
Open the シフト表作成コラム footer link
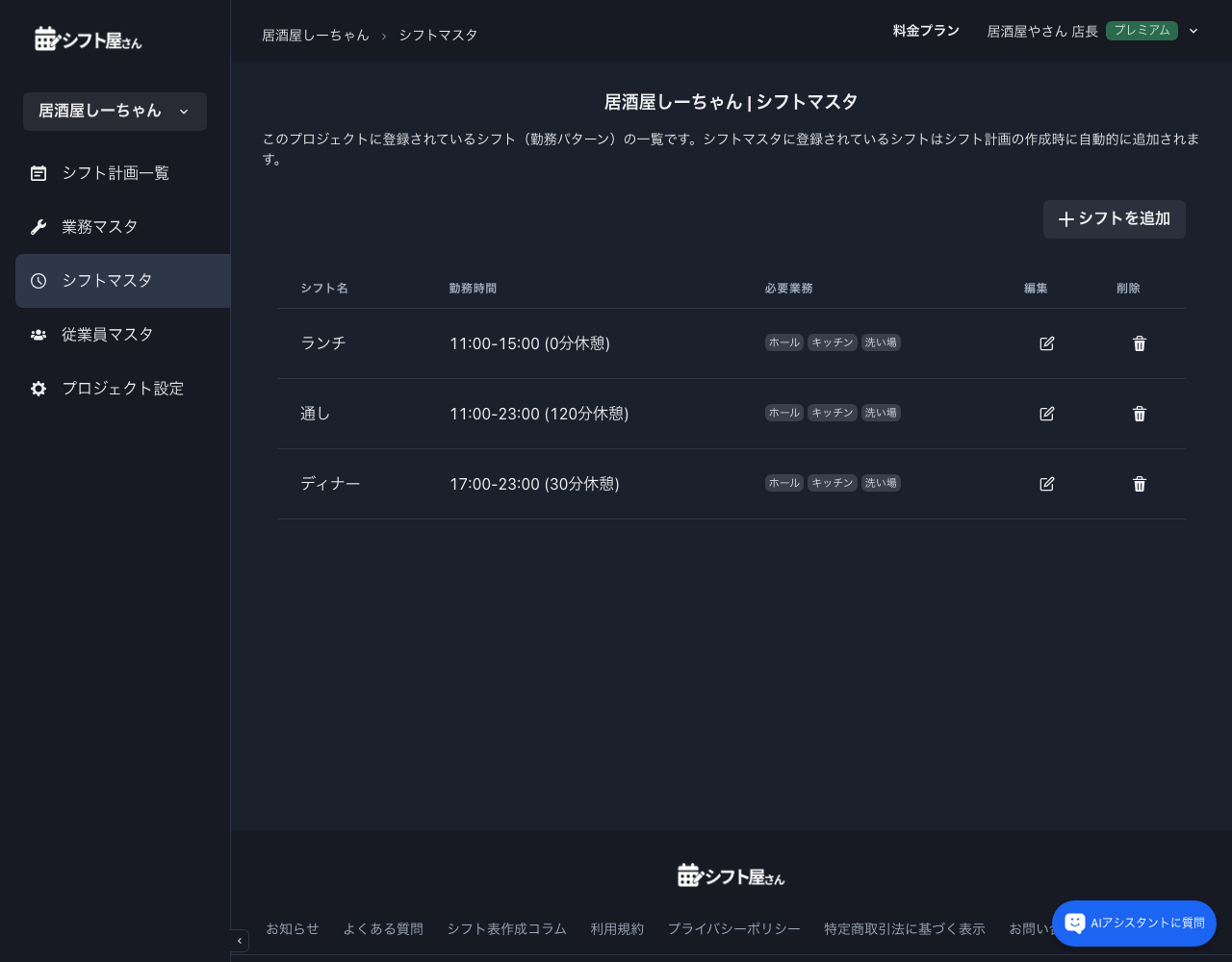507,928
